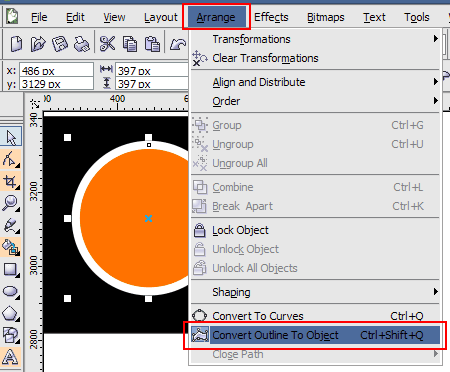Choose Convert Outline To Object
Viewport: 450px width, 372px height.
click(x=315, y=335)
